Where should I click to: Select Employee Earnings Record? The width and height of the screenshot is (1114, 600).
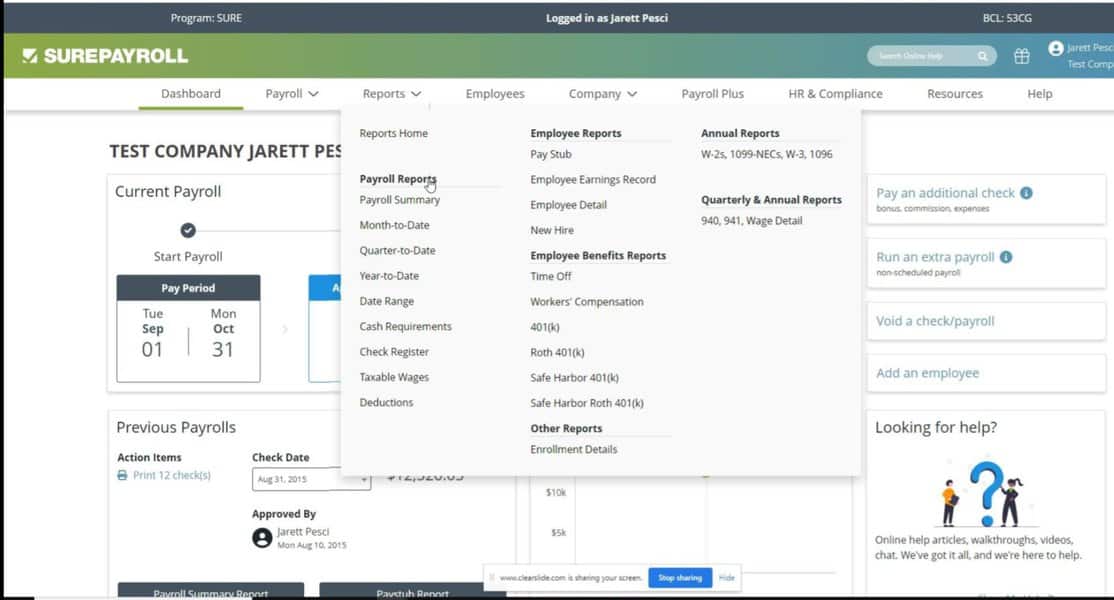593,180
